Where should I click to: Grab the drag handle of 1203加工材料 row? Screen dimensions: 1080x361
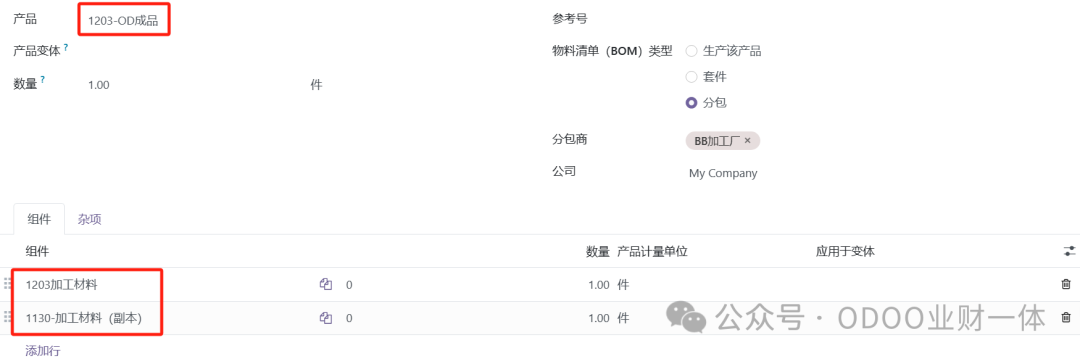tap(8, 284)
